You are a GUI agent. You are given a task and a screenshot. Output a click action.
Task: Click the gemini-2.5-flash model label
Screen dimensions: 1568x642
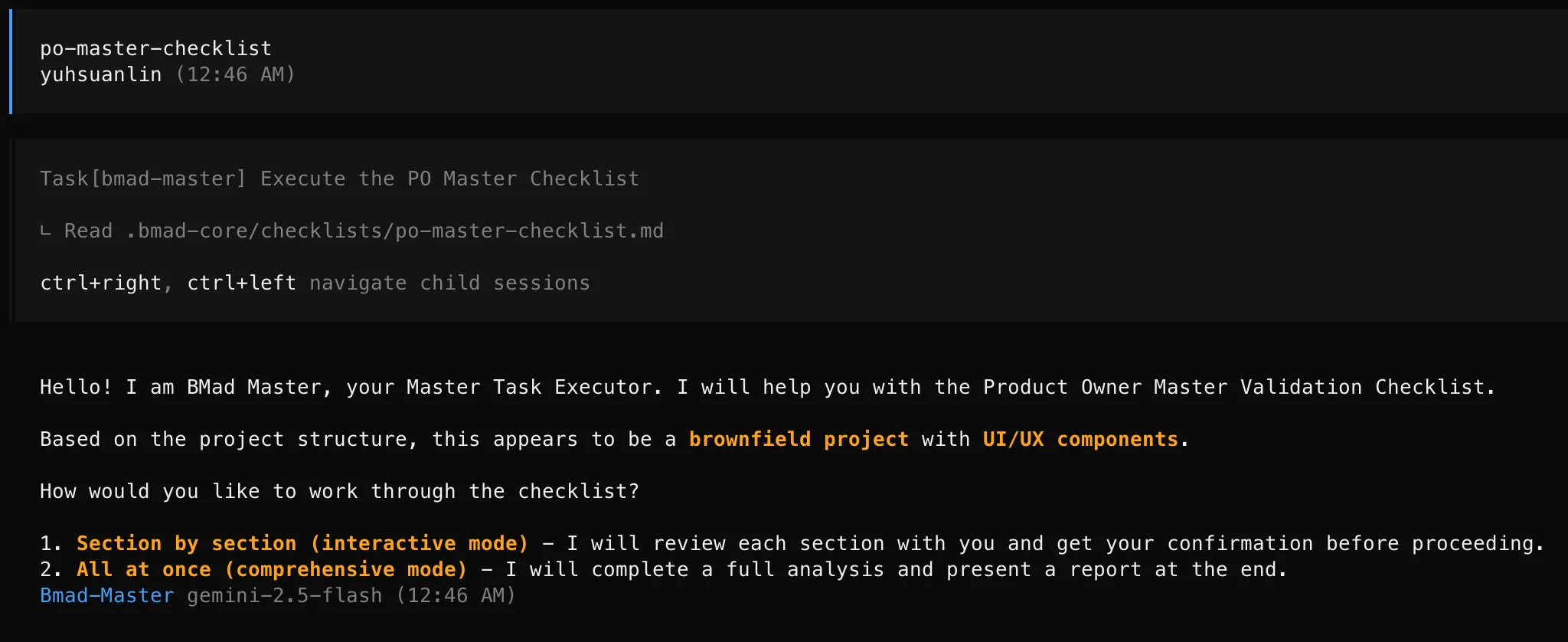click(284, 595)
